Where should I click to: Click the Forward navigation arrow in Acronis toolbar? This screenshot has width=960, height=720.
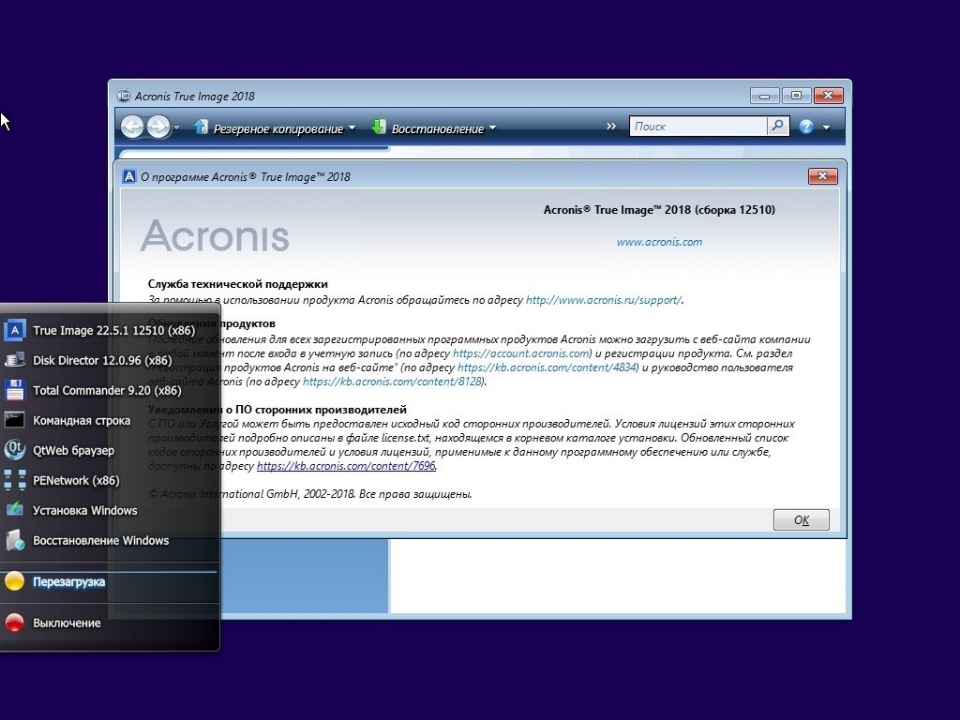[x=159, y=127]
